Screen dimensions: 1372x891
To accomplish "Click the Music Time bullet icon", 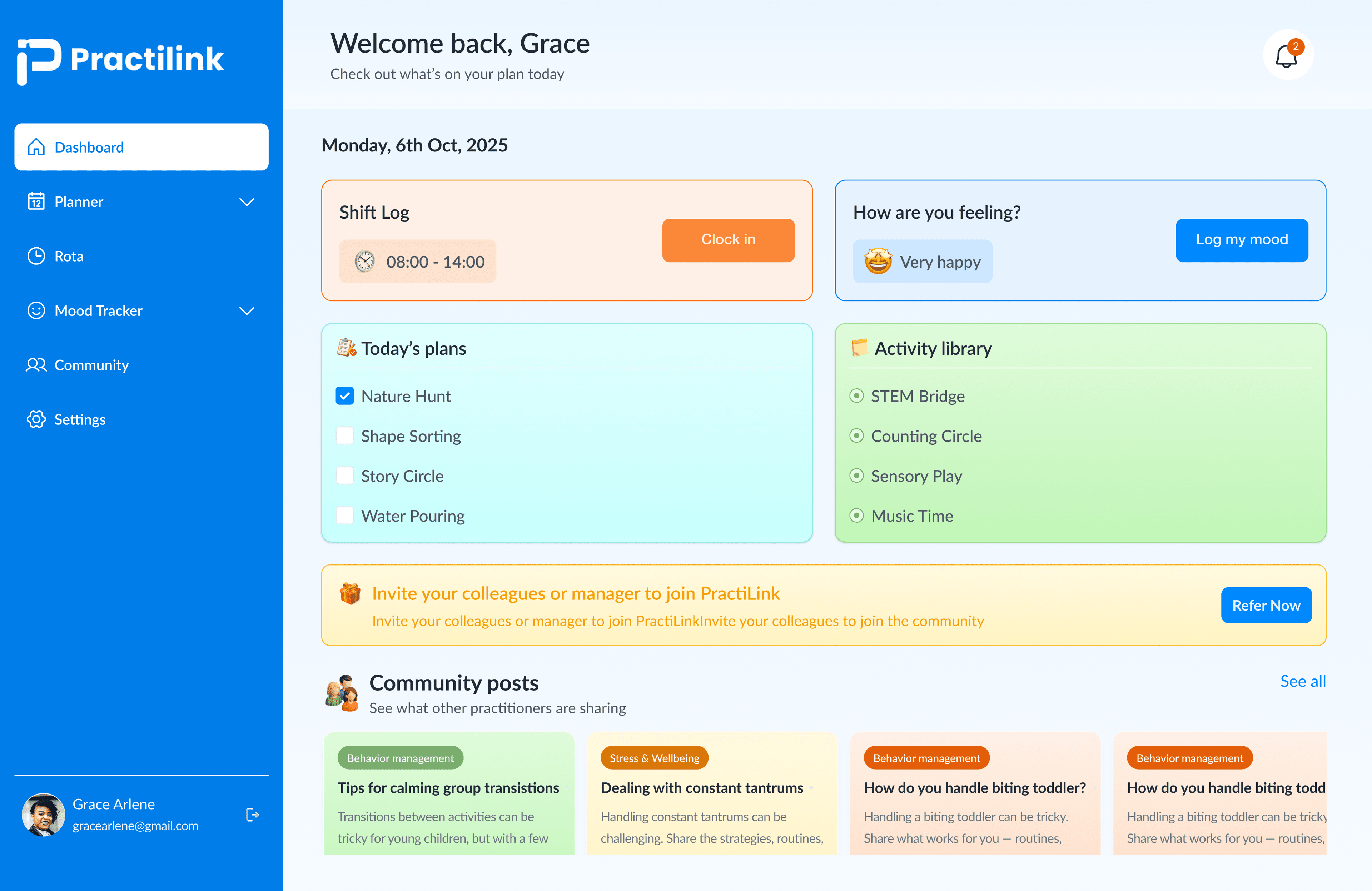I will click(x=857, y=515).
